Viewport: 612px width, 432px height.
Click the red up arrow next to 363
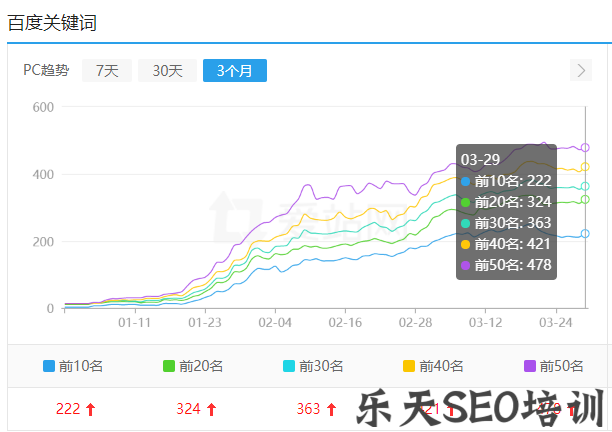(330, 409)
